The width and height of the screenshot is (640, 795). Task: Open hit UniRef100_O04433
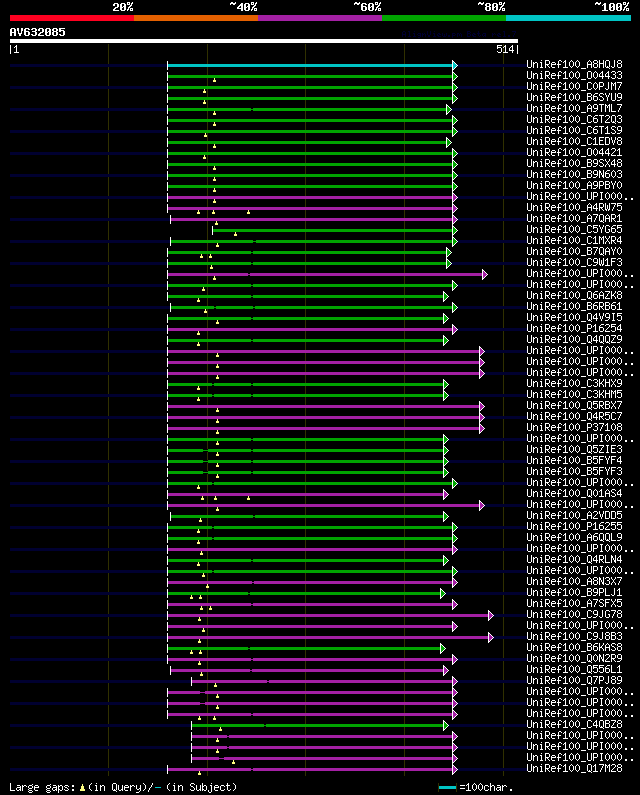(x=574, y=76)
